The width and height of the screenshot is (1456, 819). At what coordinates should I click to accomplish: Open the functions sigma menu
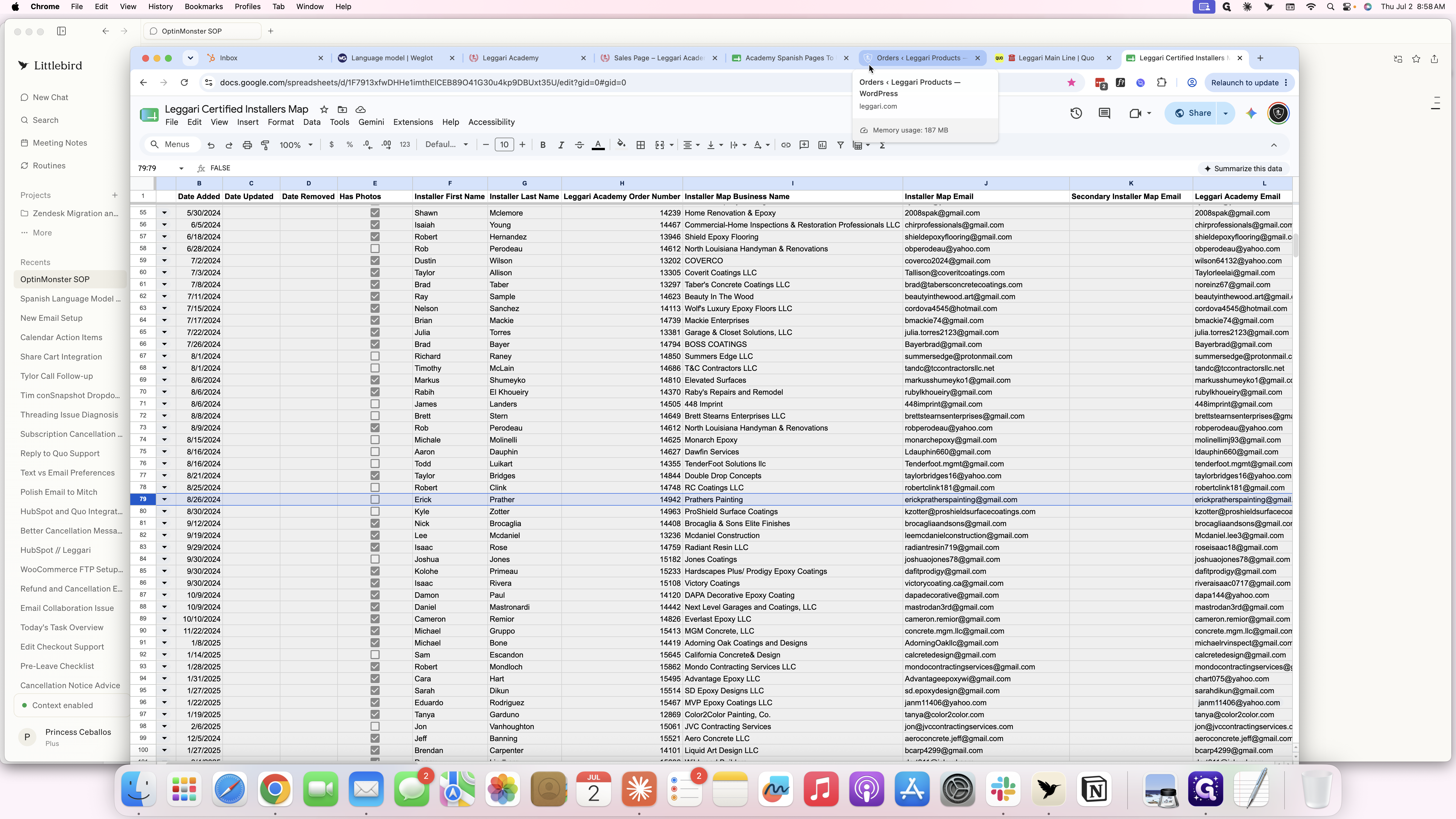tap(882, 145)
